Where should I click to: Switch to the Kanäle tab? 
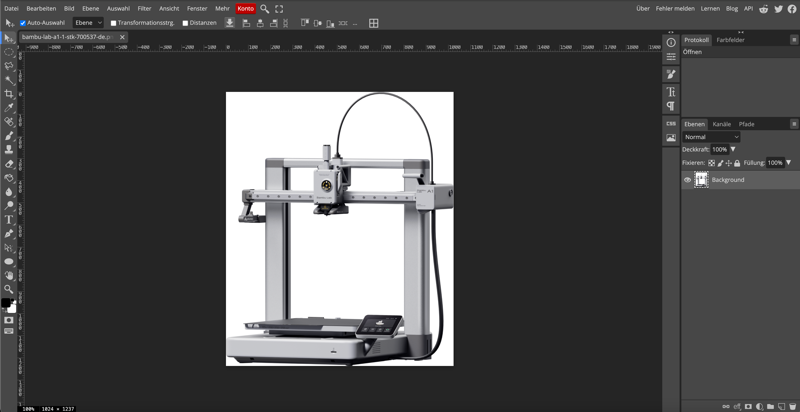click(721, 123)
